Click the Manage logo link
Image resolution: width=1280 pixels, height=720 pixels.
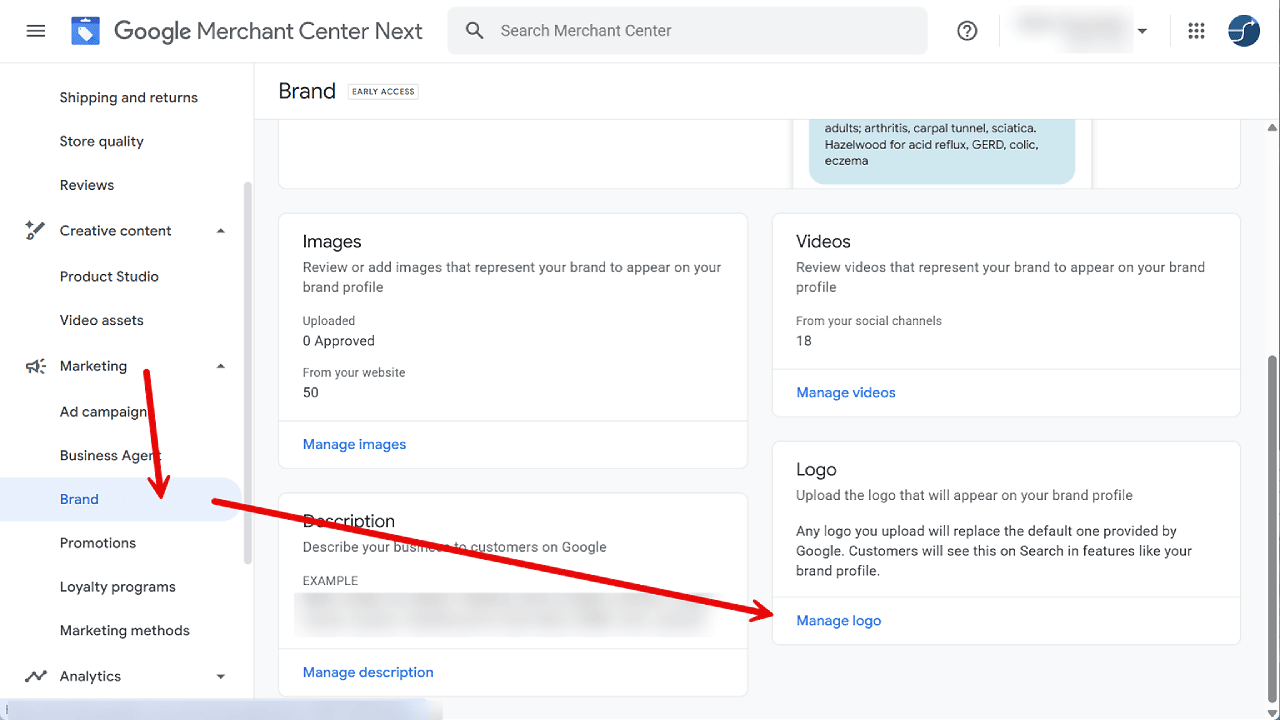point(838,621)
